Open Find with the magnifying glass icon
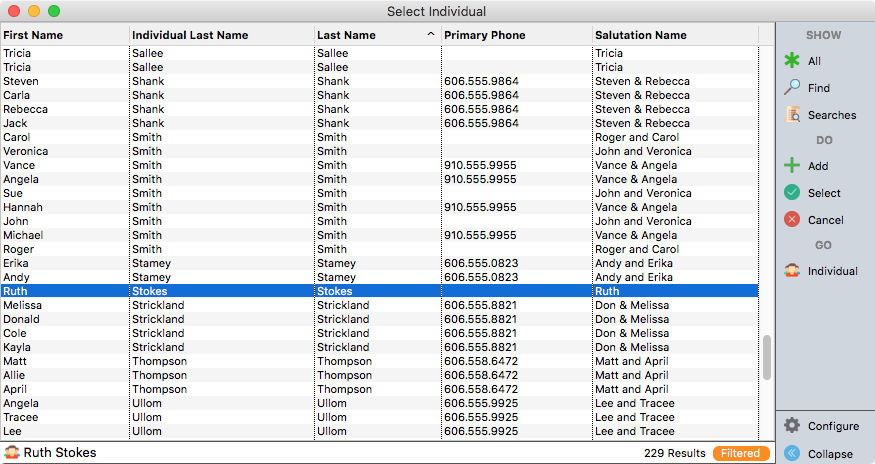Screen dimensions: 875x464 [792, 88]
